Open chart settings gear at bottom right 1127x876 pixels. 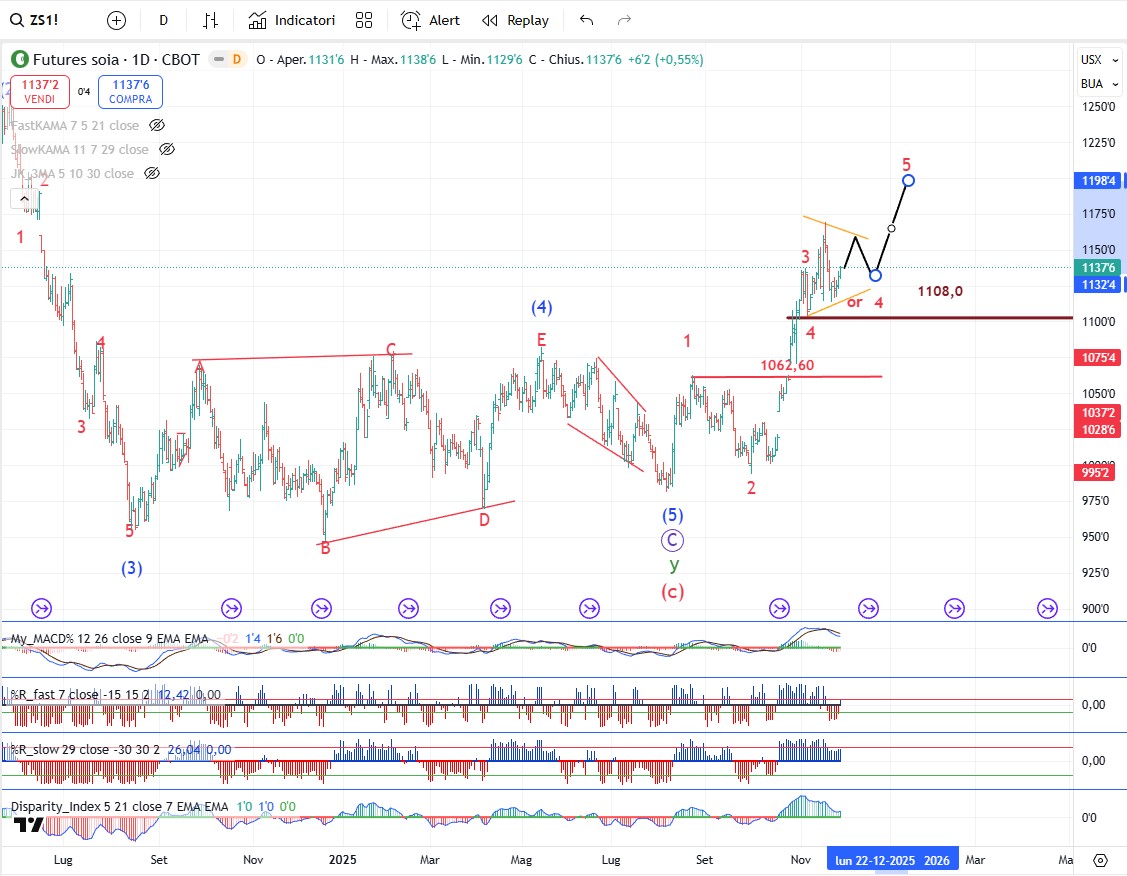[1100, 860]
